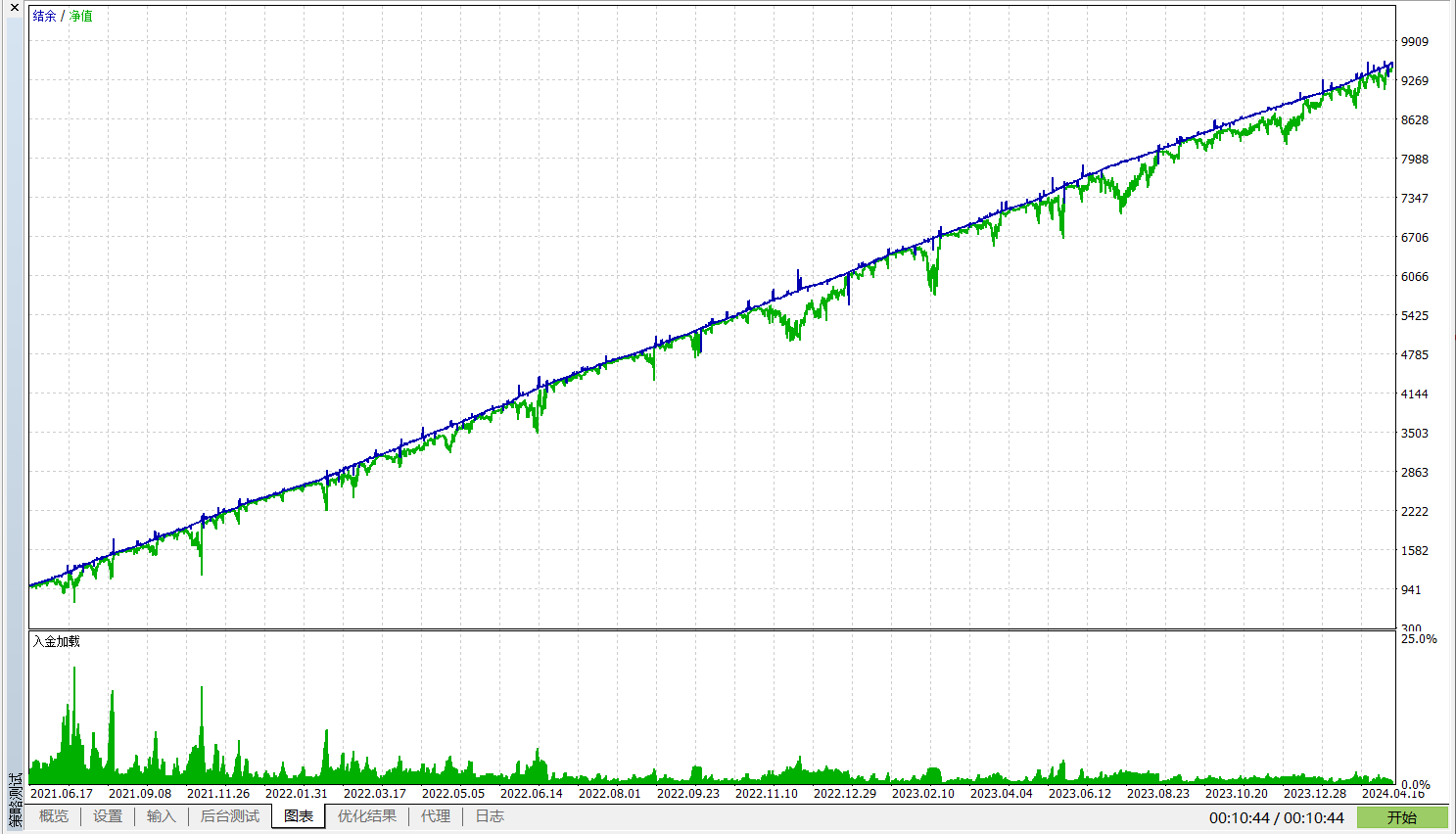
Task: Click the 00:10:44 / 00:10:44 elapsed time
Action: [x=1277, y=817]
